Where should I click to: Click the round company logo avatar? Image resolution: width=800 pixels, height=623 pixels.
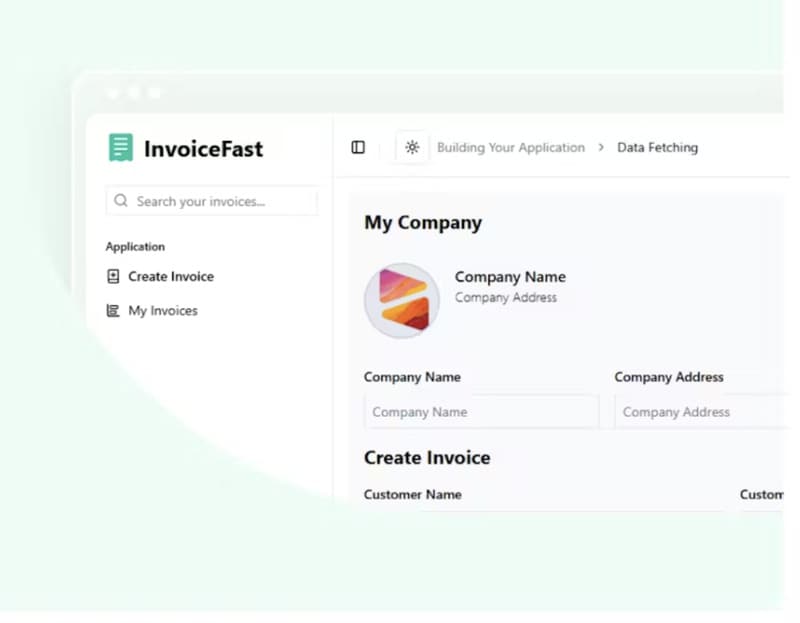point(401,300)
